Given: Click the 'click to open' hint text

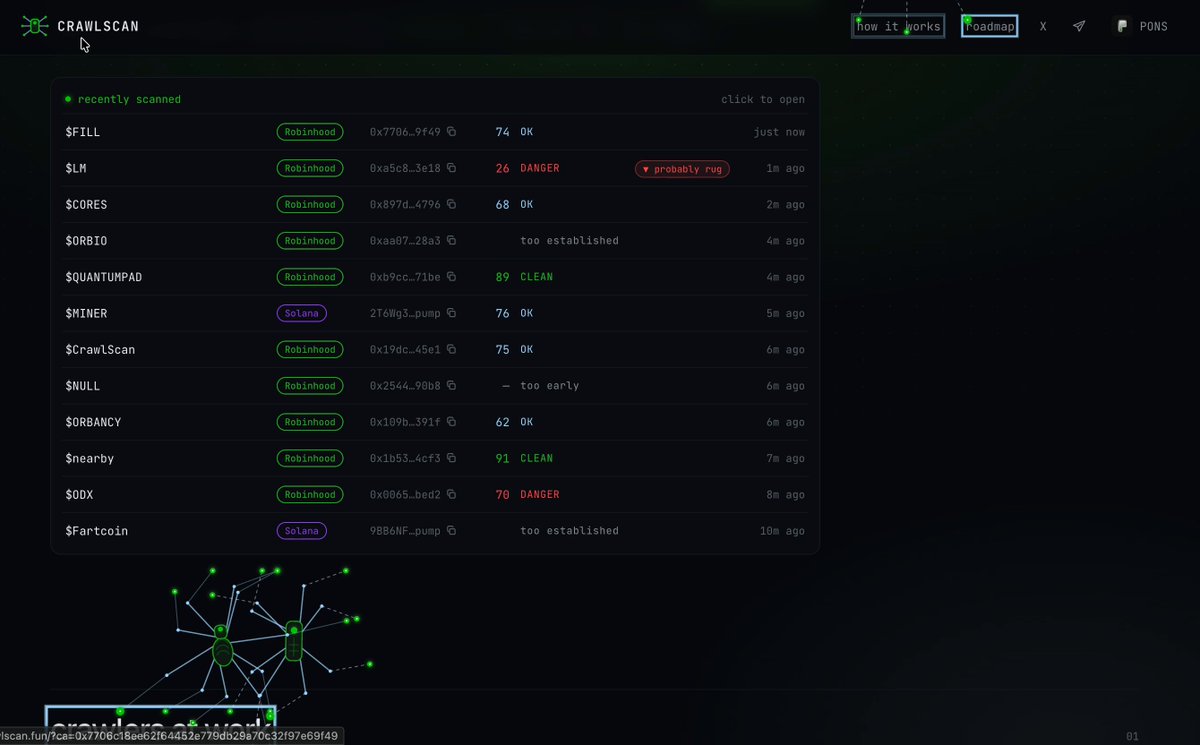Looking at the screenshot, I should 763,100.
